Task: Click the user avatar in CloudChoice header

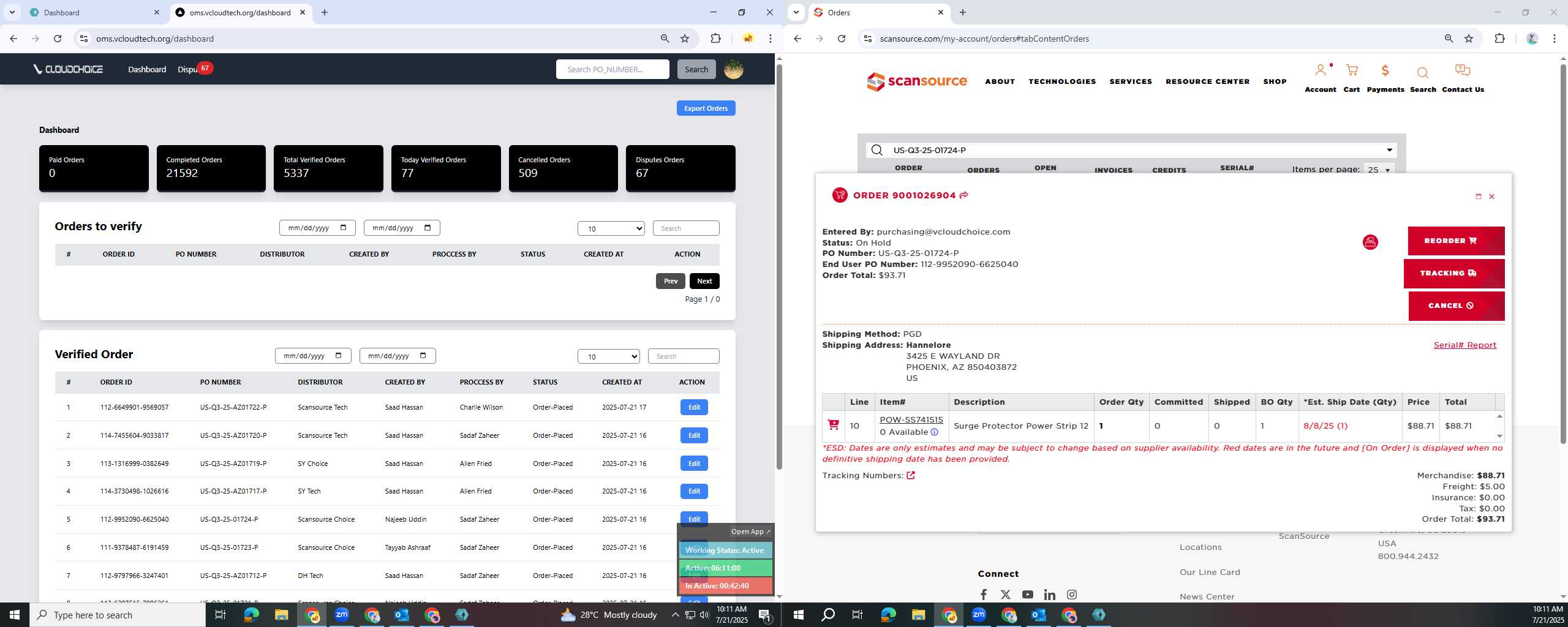Action: point(733,69)
